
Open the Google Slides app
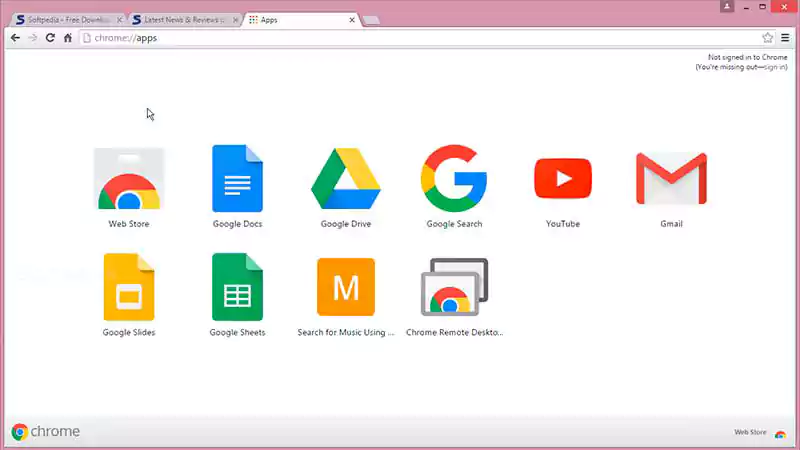click(x=129, y=287)
